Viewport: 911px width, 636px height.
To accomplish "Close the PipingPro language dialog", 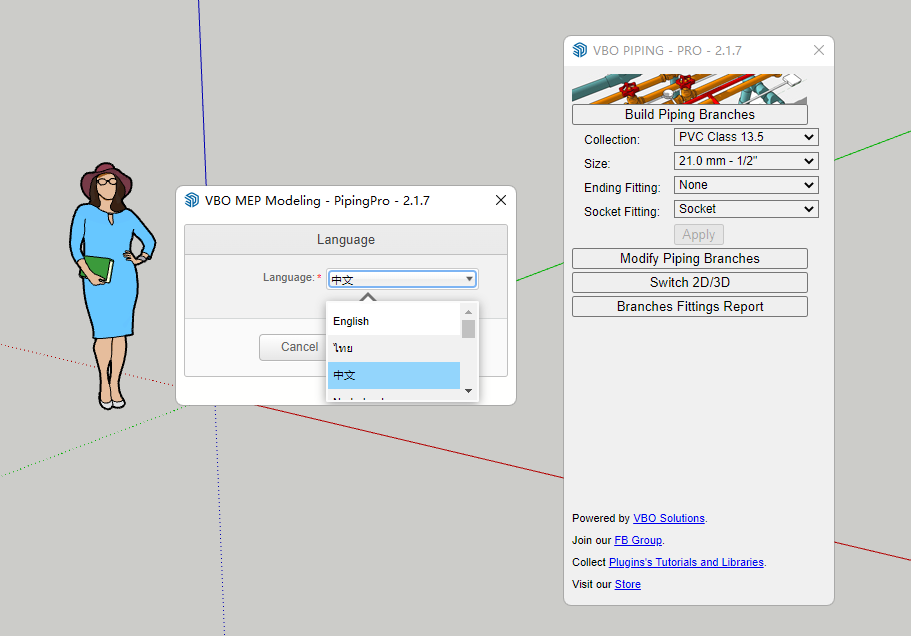I will 501,200.
